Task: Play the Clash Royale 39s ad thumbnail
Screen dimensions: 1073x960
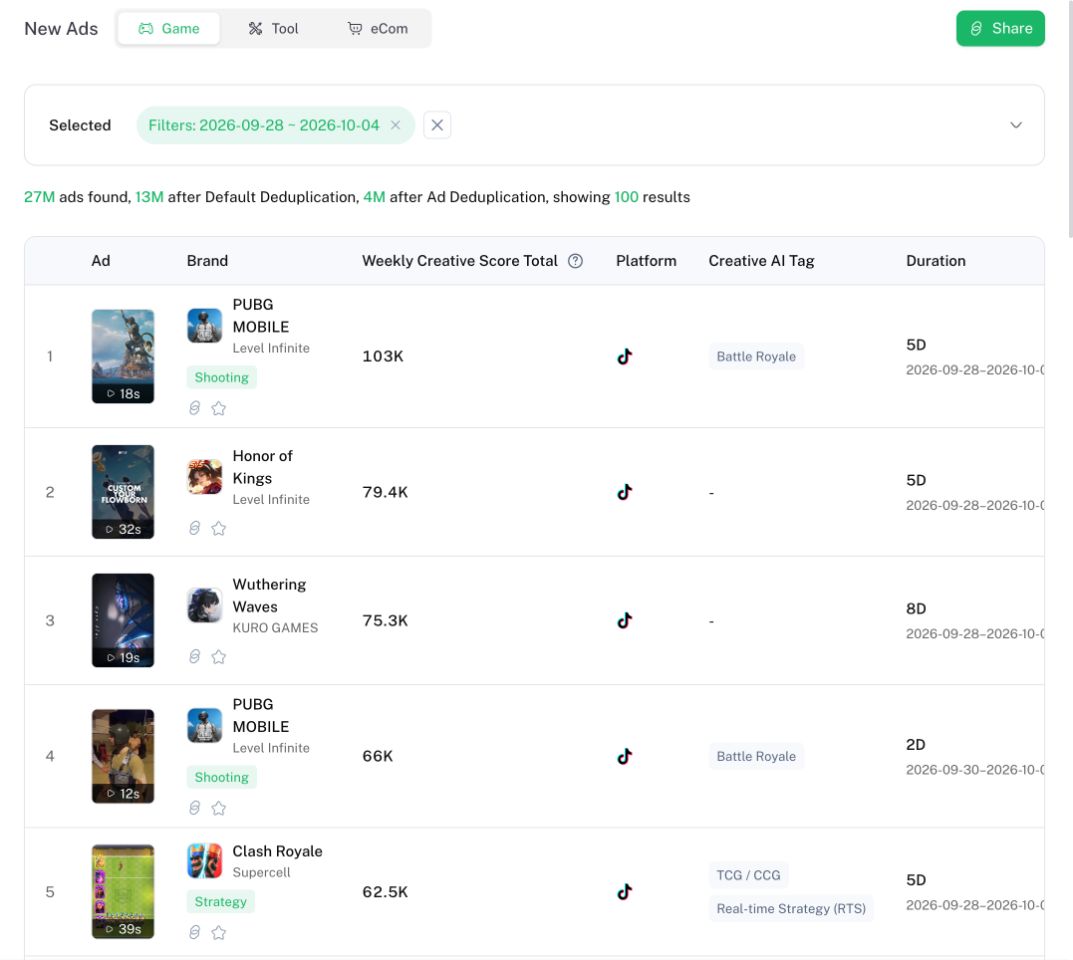Action: point(123,892)
